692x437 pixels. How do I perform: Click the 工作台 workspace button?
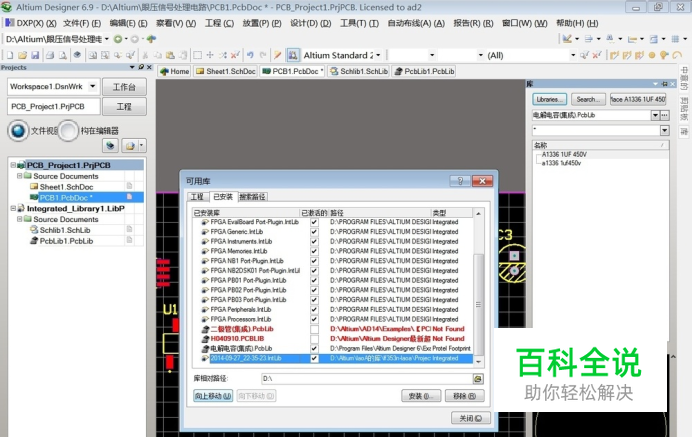(x=124, y=87)
